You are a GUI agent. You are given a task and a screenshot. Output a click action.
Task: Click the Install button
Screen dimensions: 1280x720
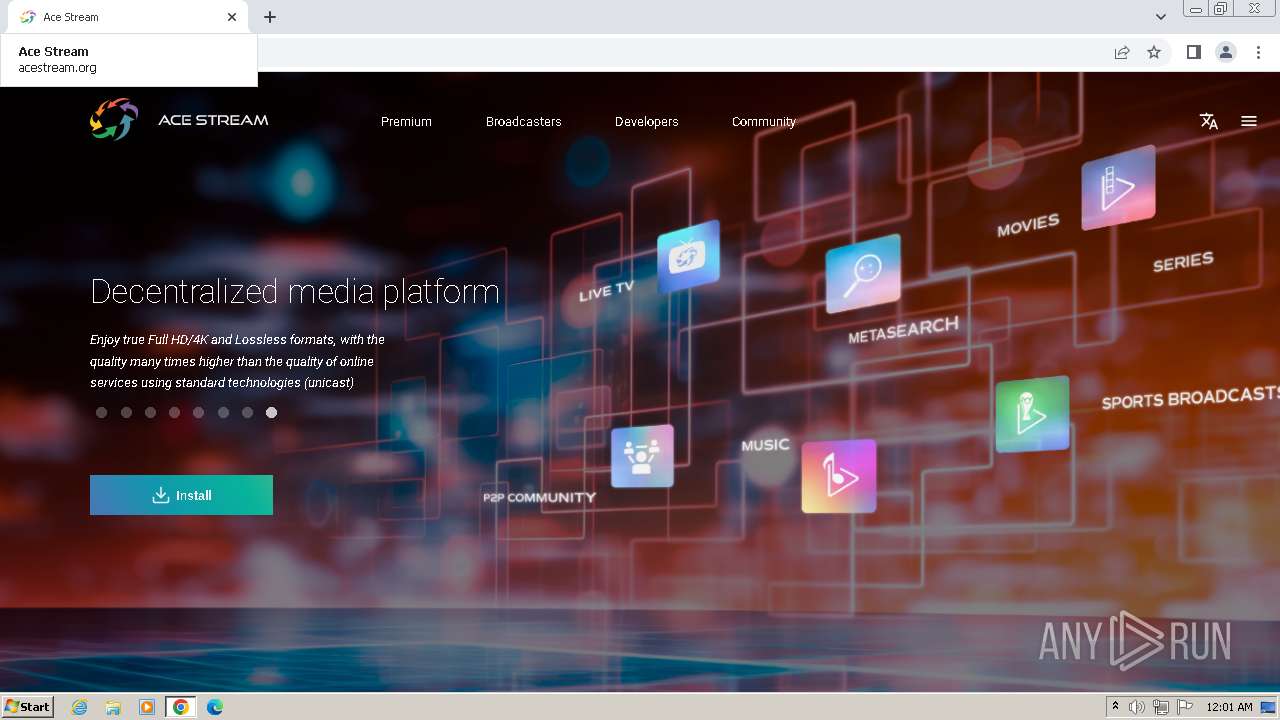tap(181, 495)
